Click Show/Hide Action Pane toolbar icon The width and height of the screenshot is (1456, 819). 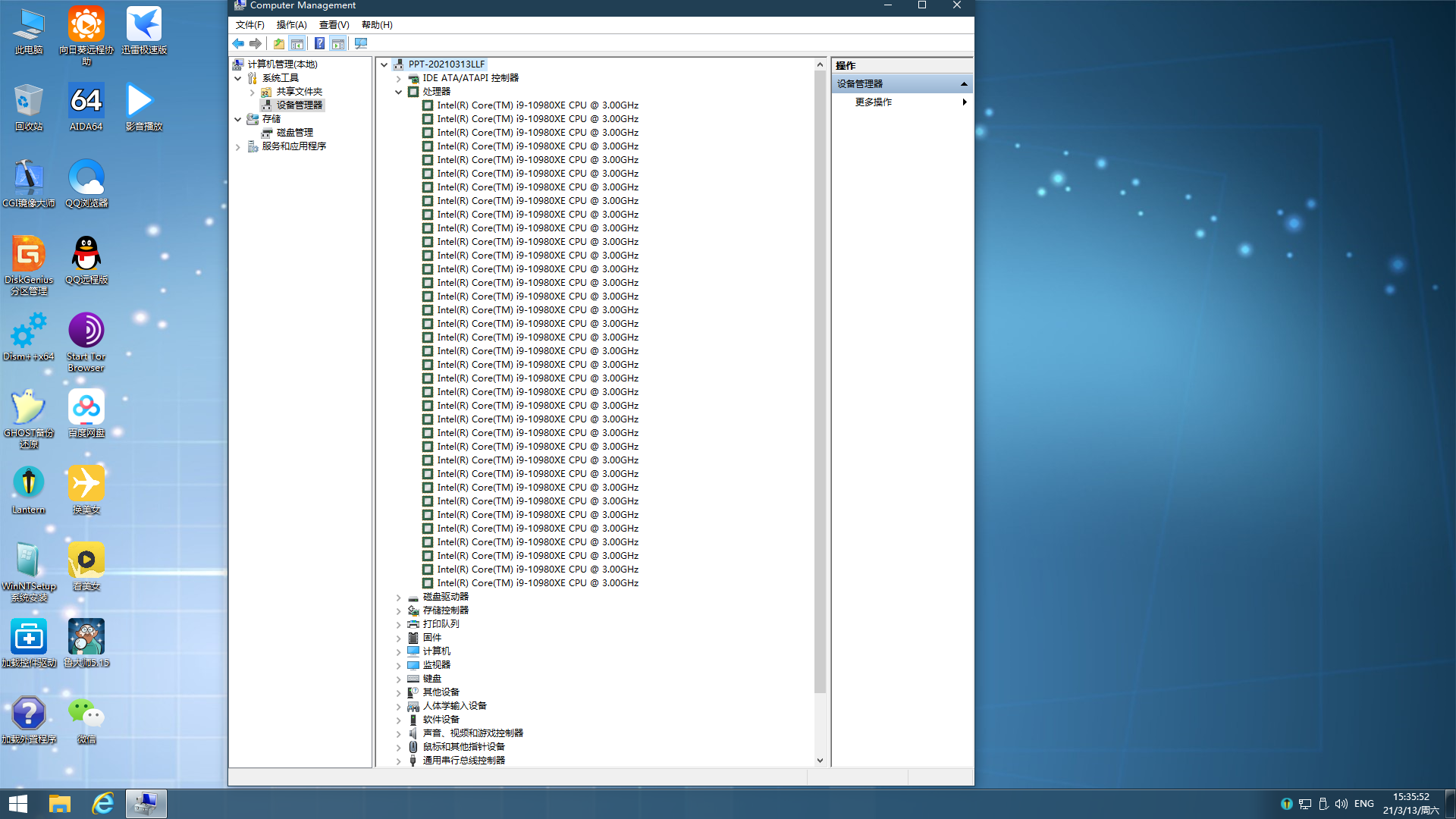click(338, 44)
